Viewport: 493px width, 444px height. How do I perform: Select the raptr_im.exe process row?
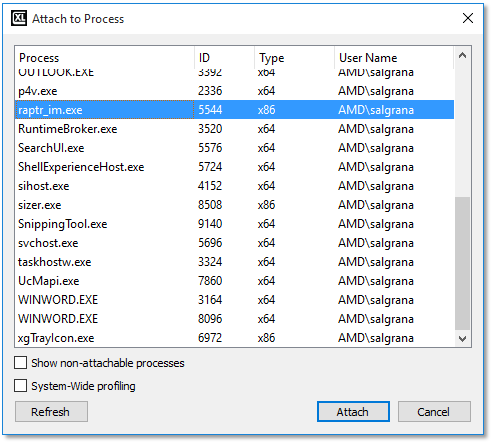pos(235,110)
